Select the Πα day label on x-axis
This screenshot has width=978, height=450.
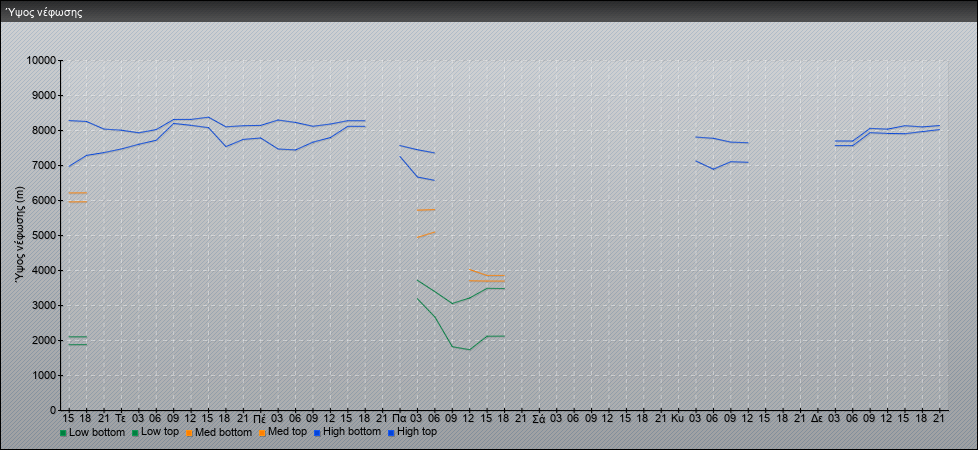[x=400, y=419]
